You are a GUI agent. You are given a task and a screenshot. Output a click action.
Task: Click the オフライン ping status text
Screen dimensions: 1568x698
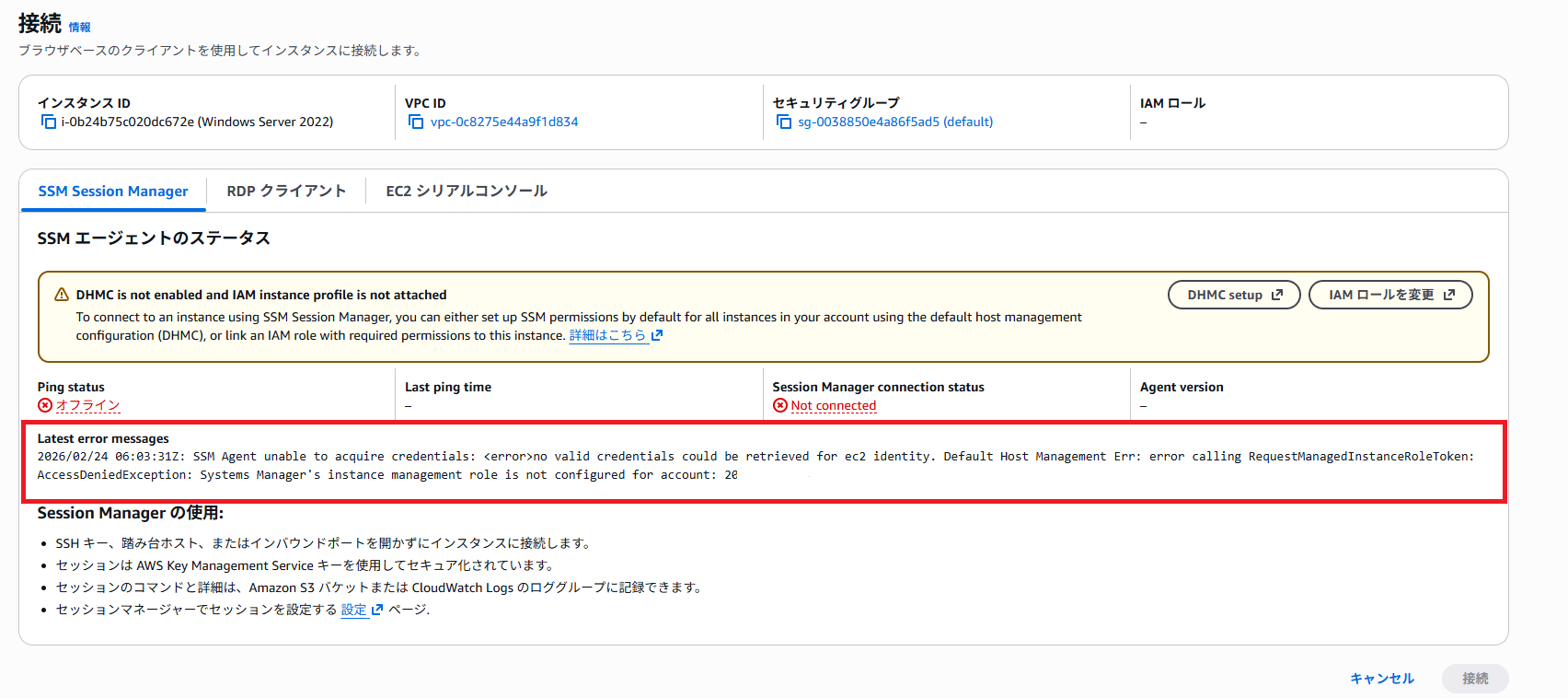point(88,405)
